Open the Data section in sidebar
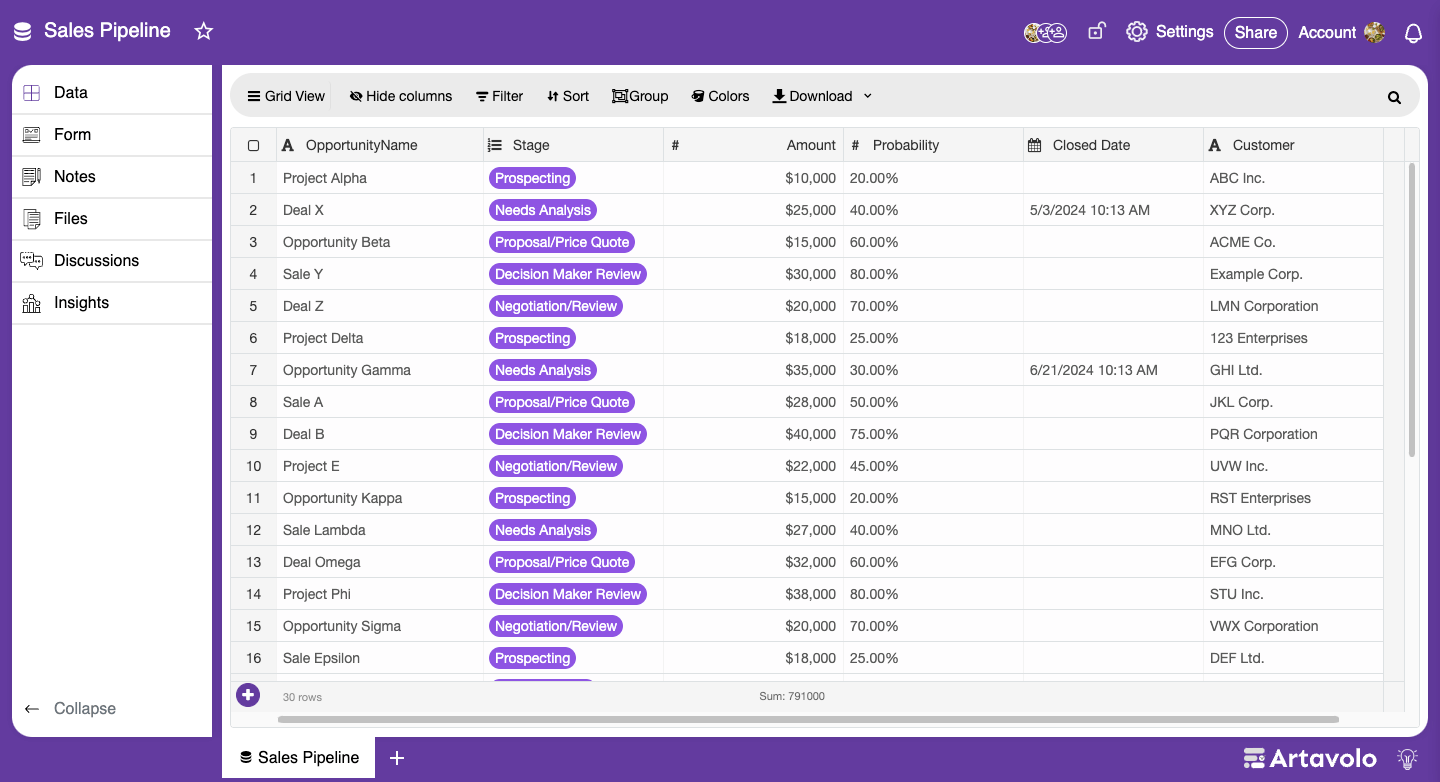1440x782 pixels. pyautogui.click(x=112, y=92)
